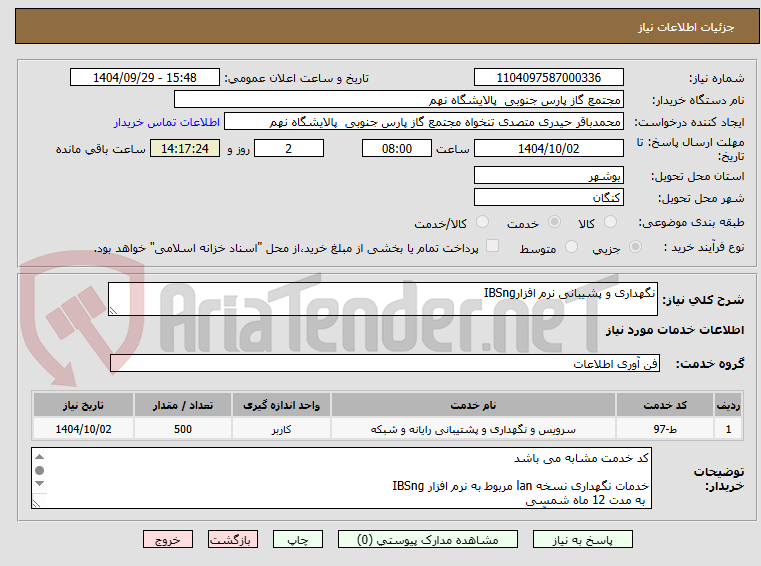
Task: Click the نام دستگاه خریدار field
Action: 398,100
